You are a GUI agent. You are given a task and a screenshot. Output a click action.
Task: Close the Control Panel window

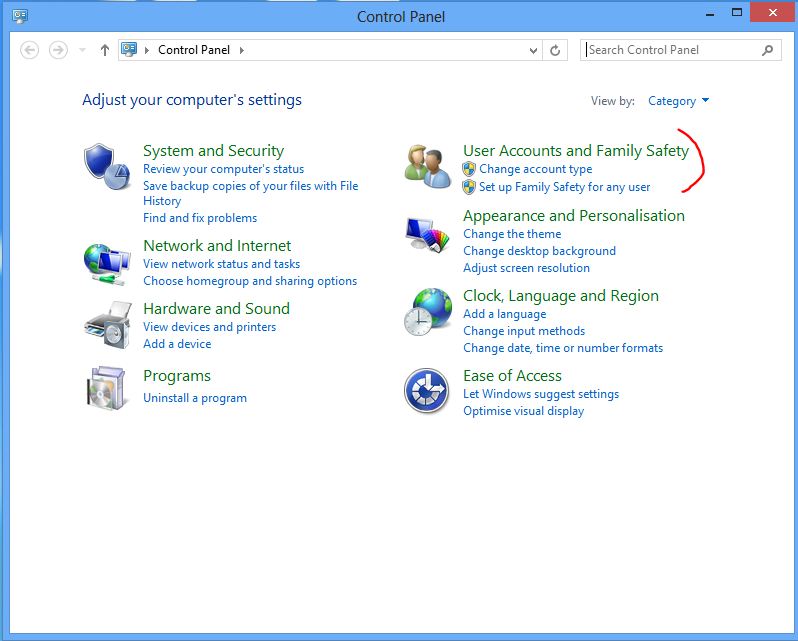(773, 13)
